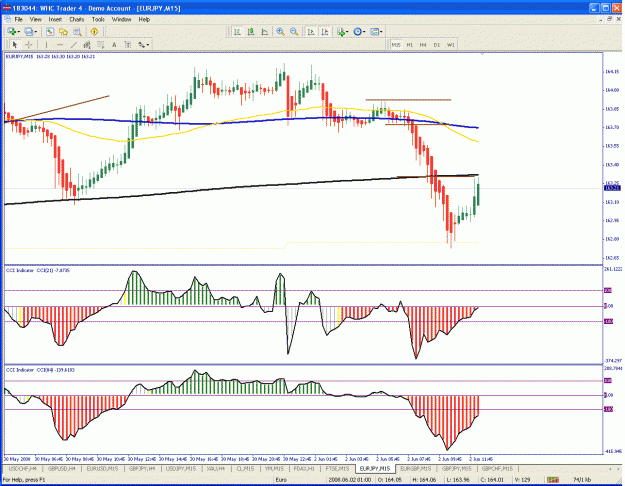Click the 100 level label on first CCI panel

point(608,291)
